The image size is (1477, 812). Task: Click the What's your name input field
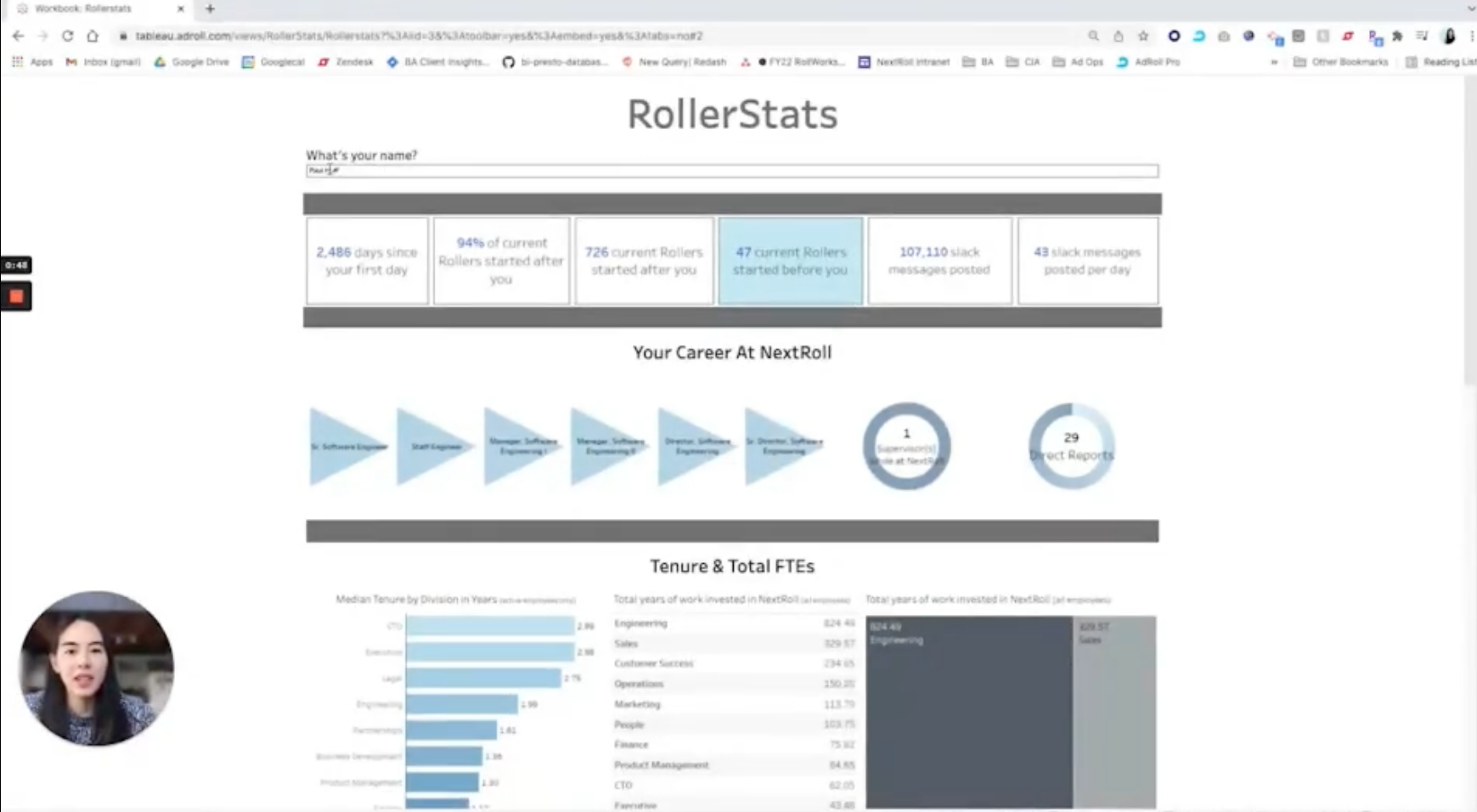(x=732, y=171)
